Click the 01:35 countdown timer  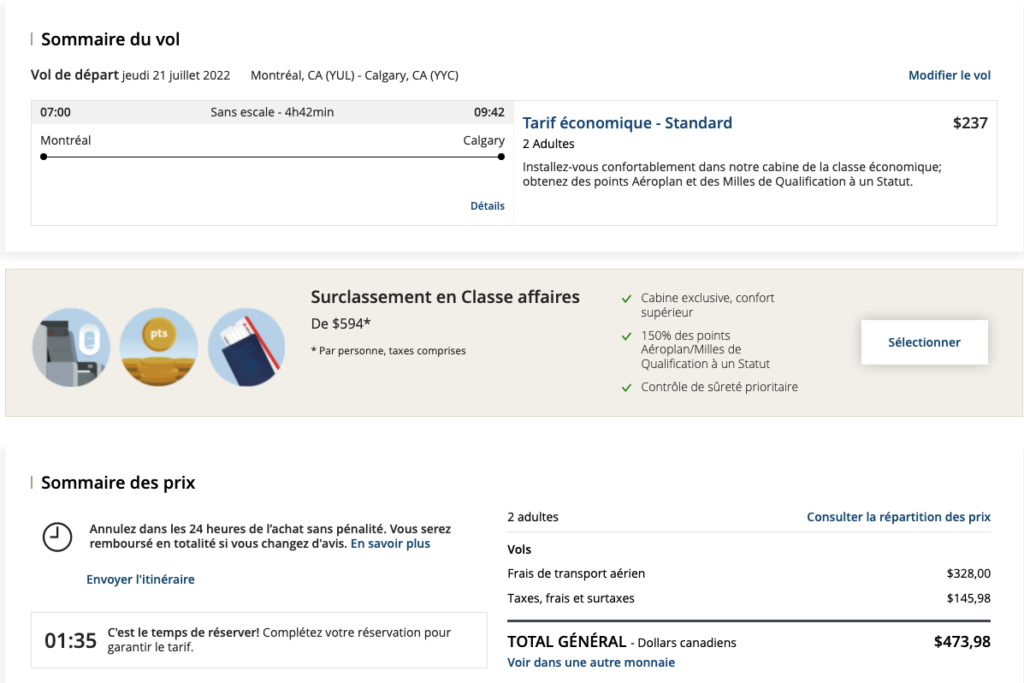(x=71, y=640)
